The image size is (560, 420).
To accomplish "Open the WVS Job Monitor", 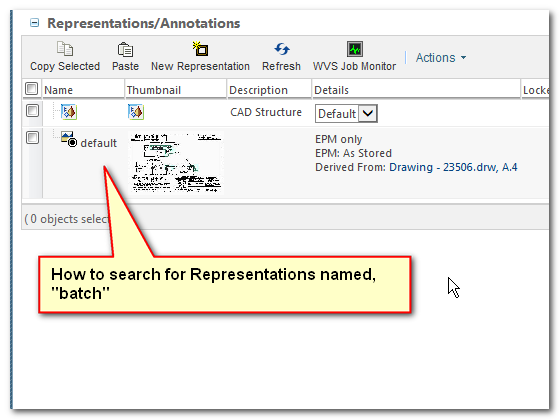I will click(x=355, y=49).
